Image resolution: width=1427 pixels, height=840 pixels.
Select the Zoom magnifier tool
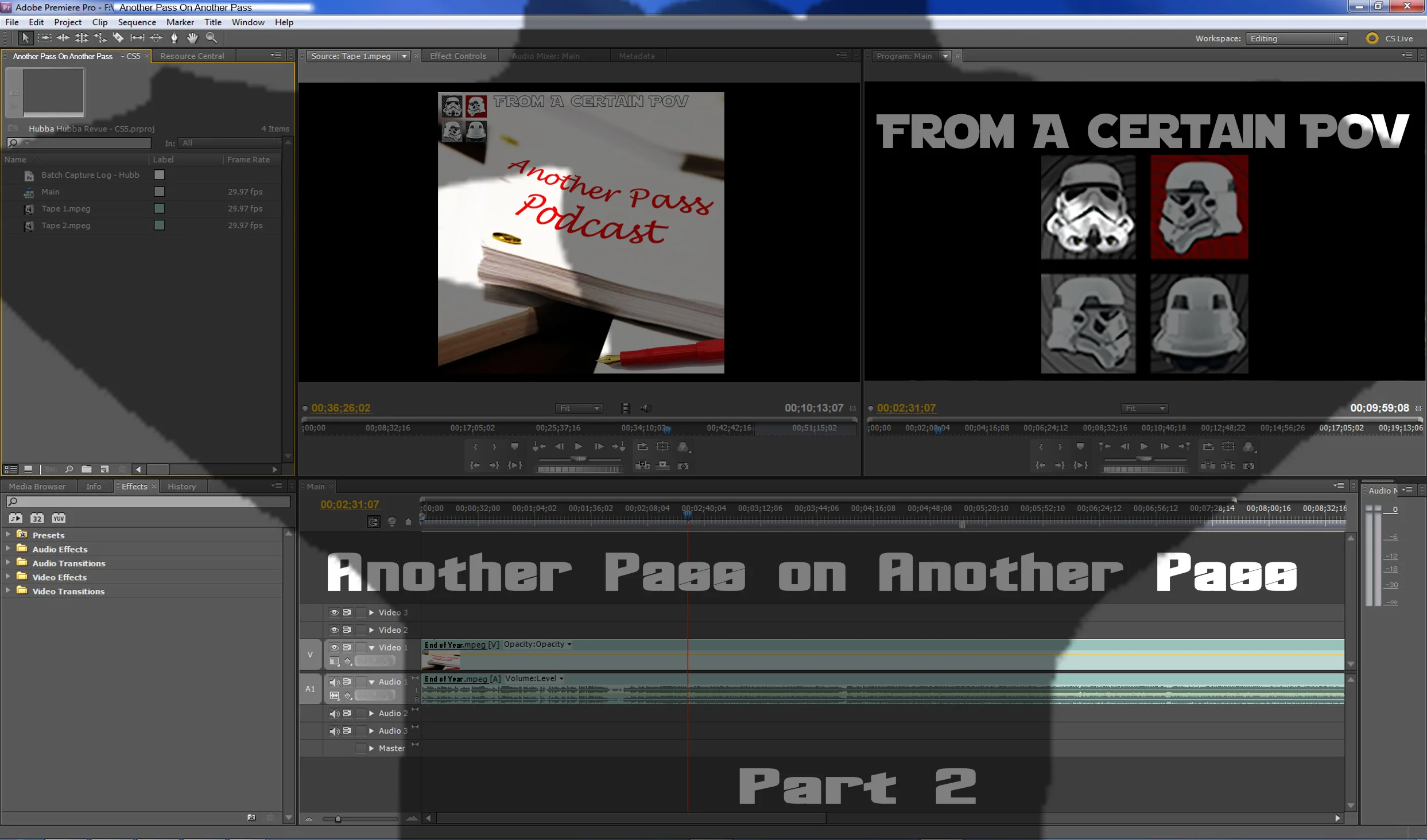click(x=211, y=38)
